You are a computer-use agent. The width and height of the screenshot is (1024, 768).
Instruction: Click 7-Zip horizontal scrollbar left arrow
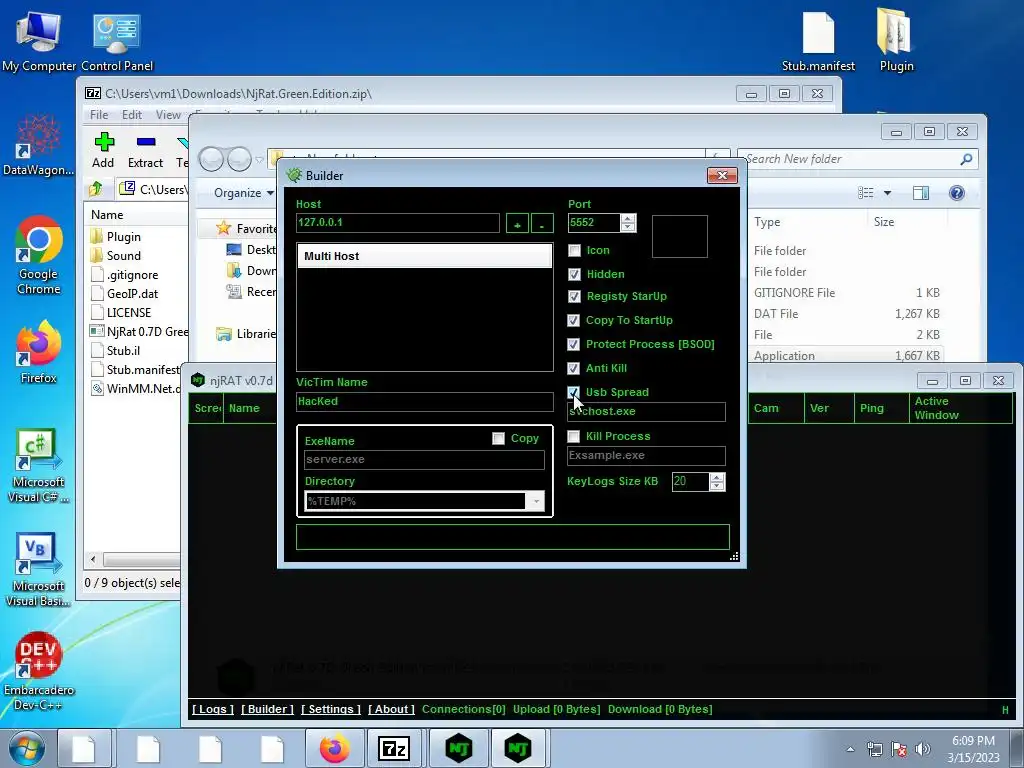pos(93,560)
